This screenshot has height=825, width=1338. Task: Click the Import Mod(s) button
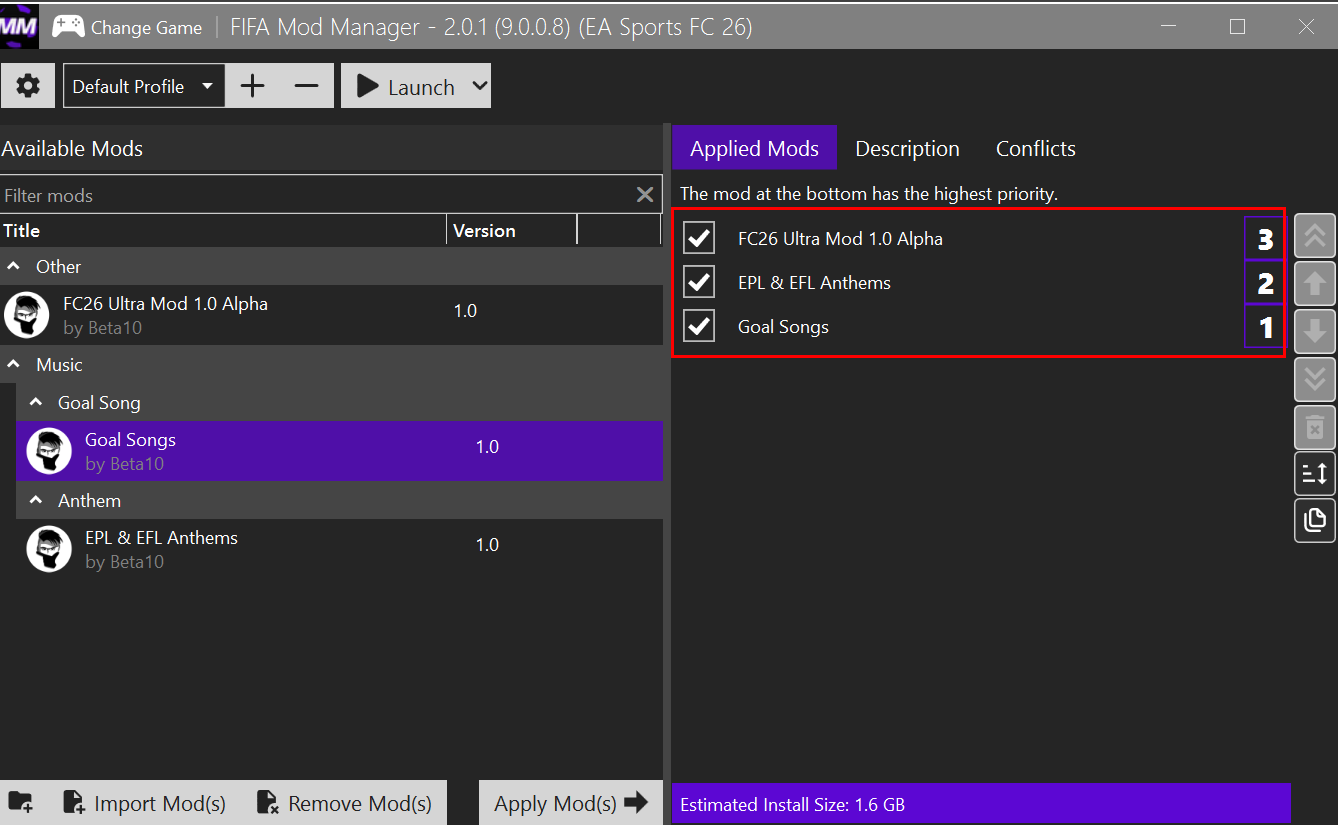[145, 802]
